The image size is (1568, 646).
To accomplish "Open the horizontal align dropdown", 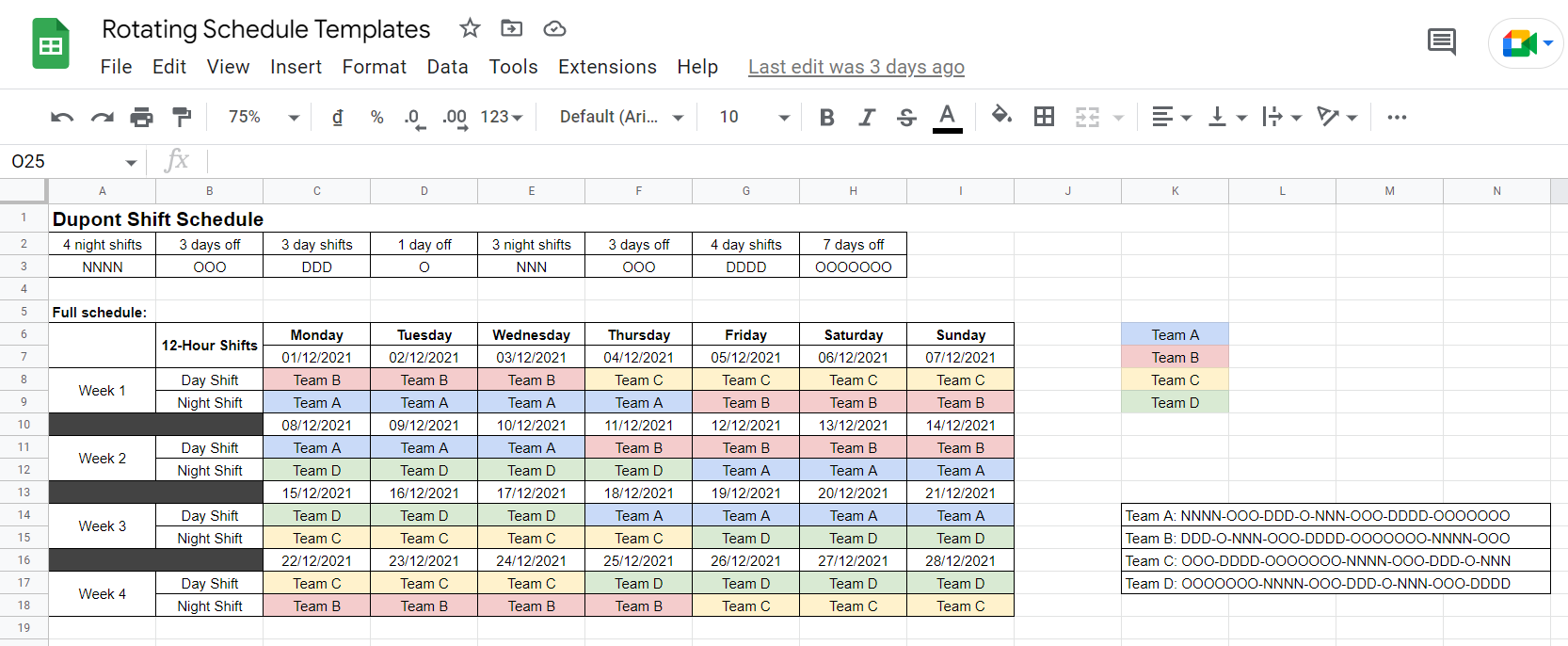I will coord(1170,116).
